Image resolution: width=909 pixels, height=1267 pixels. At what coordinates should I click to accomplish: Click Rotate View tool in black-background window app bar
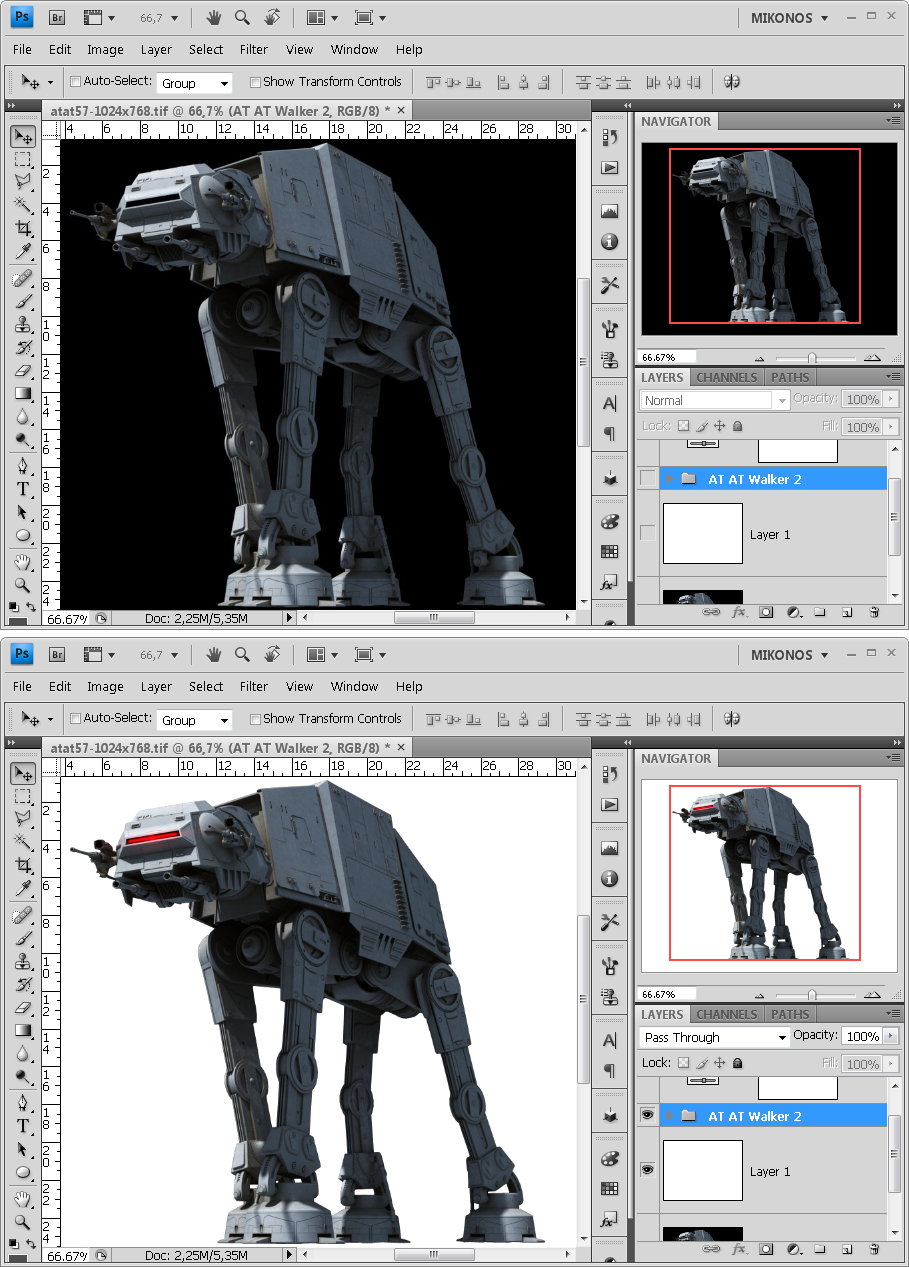coord(271,17)
